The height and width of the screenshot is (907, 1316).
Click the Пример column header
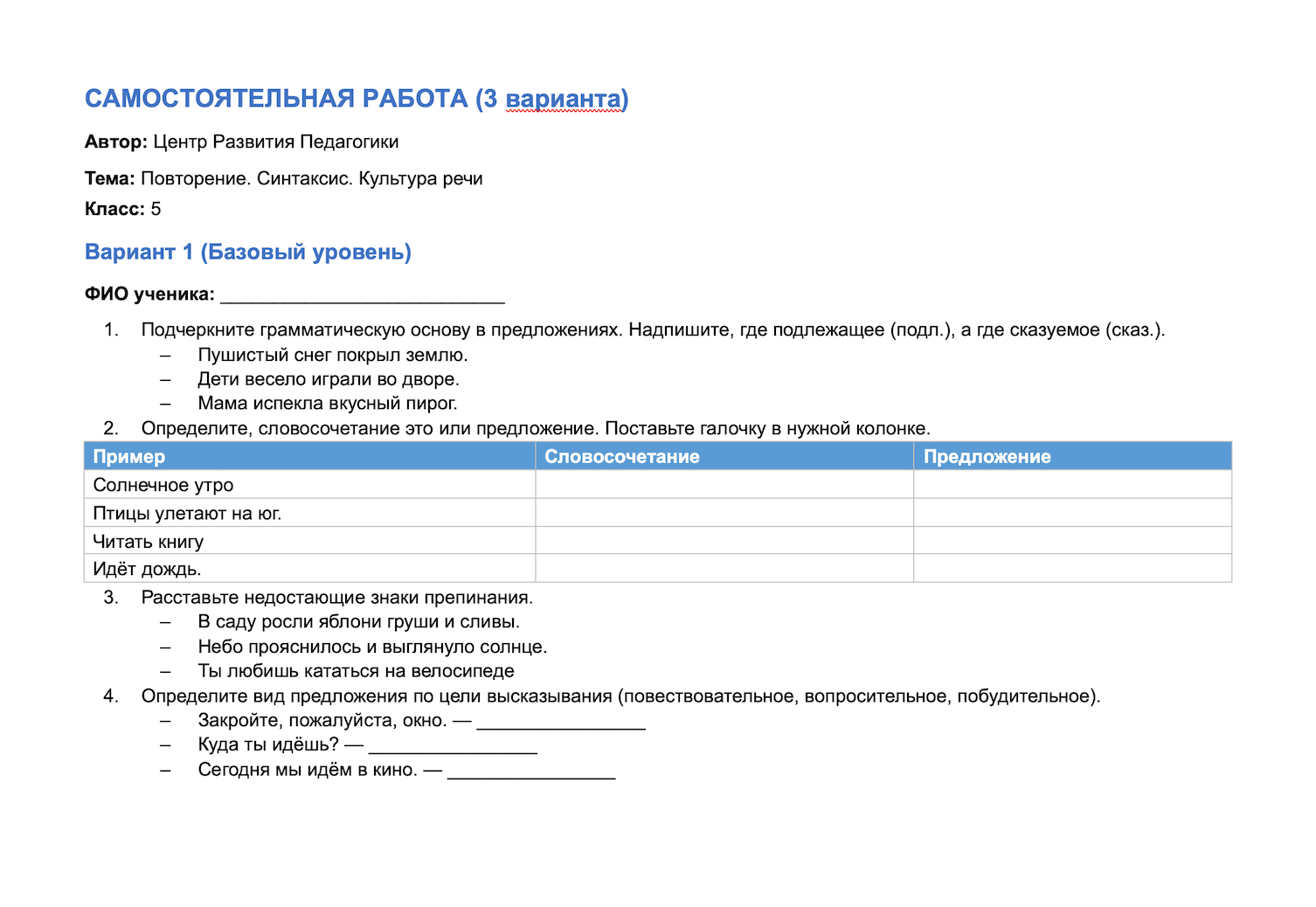[x=310, y=456]
